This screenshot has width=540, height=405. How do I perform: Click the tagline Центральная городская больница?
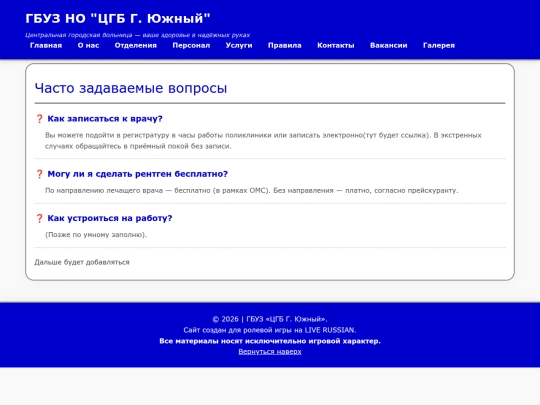click(138, 35)
